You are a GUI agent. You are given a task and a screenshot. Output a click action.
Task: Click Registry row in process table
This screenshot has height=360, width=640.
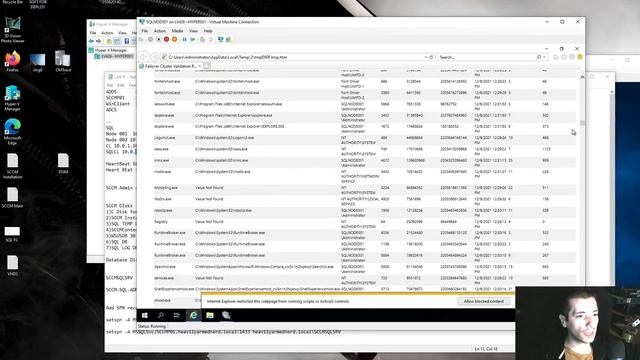(364, 224)
